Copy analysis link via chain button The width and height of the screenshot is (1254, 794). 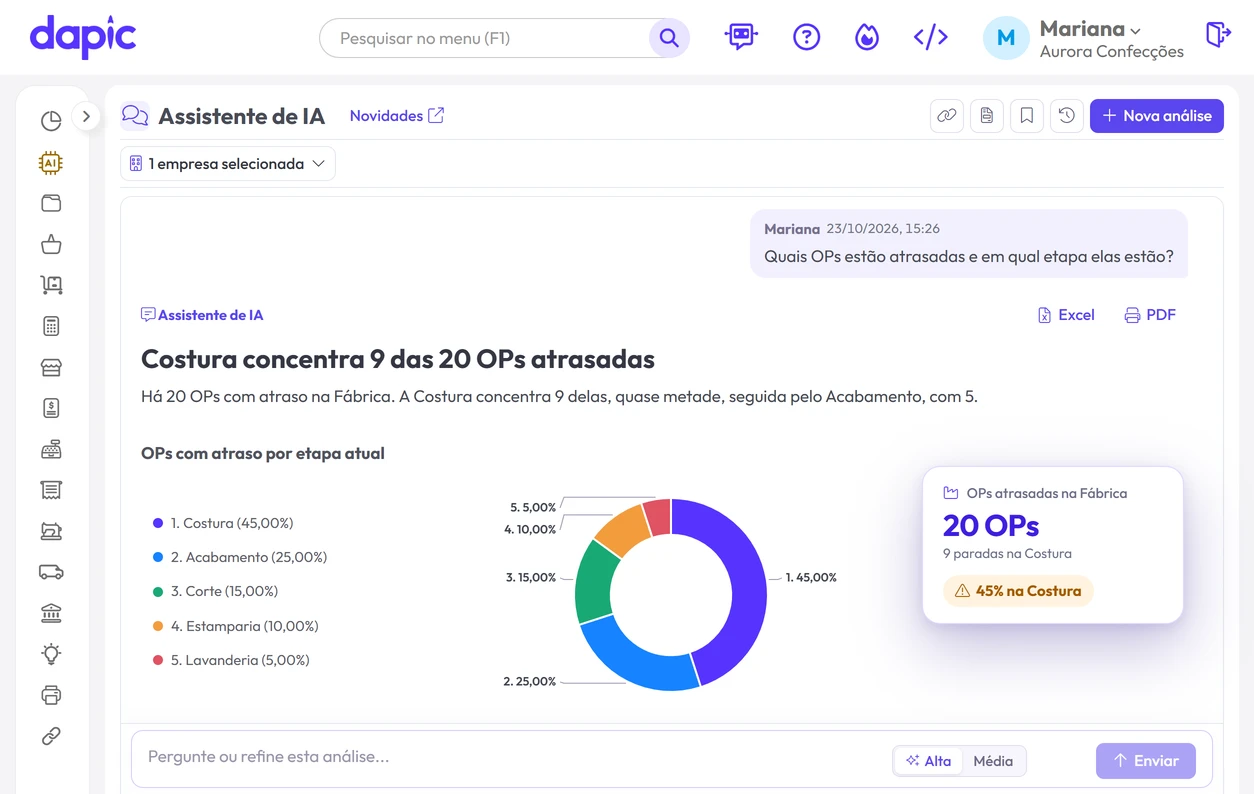pos(947,116)
